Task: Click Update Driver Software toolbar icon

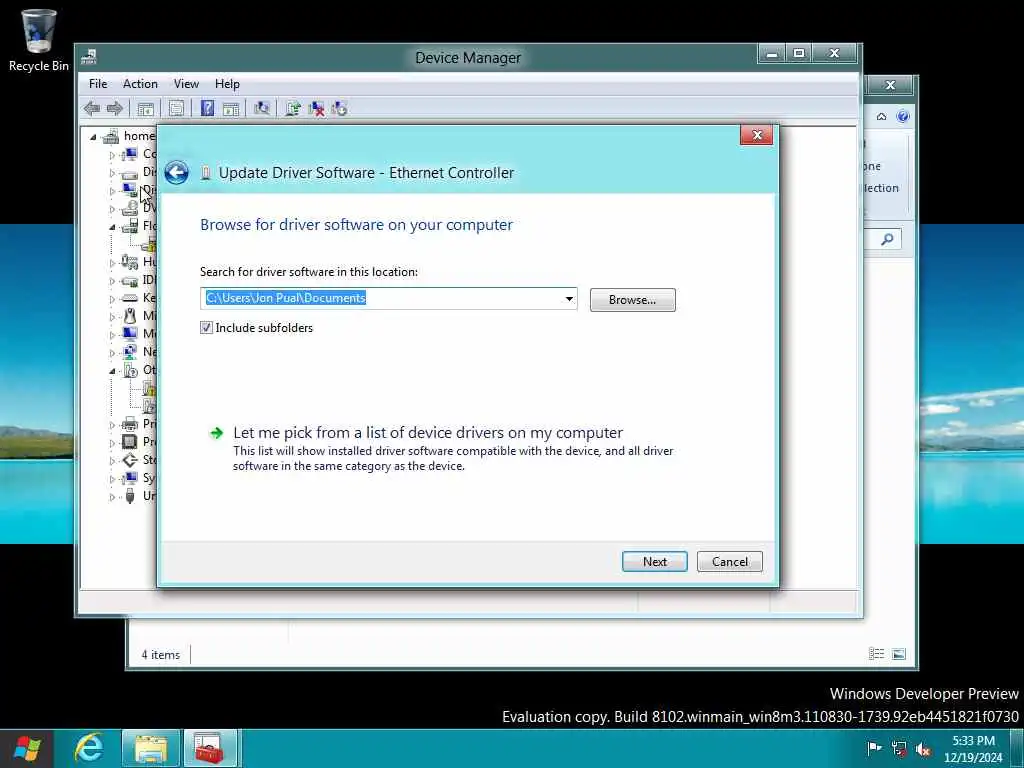Action: tap(293, 108)
